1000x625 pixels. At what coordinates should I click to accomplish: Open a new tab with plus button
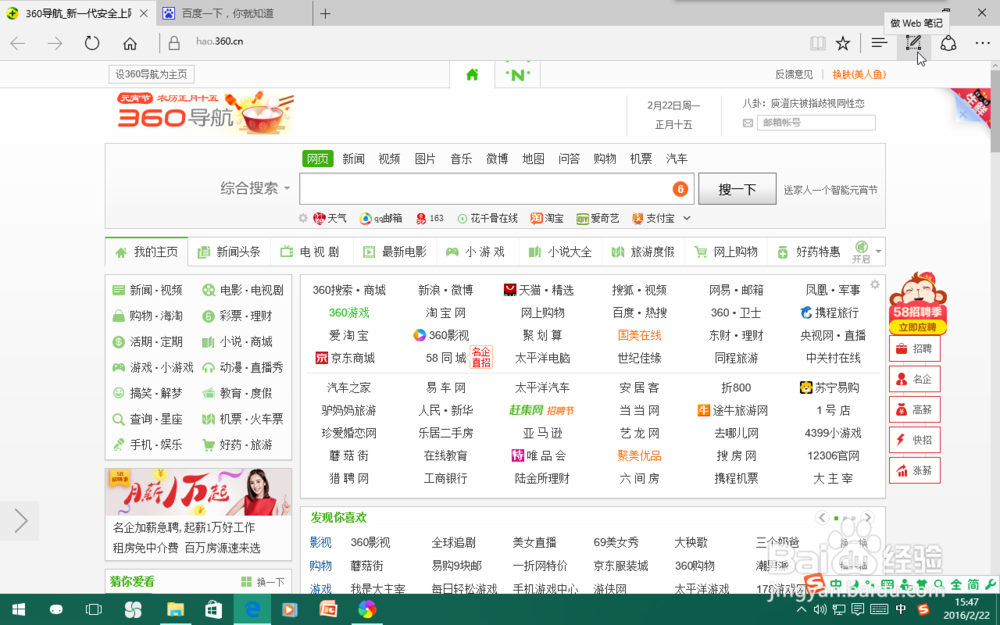click(325, 13)
